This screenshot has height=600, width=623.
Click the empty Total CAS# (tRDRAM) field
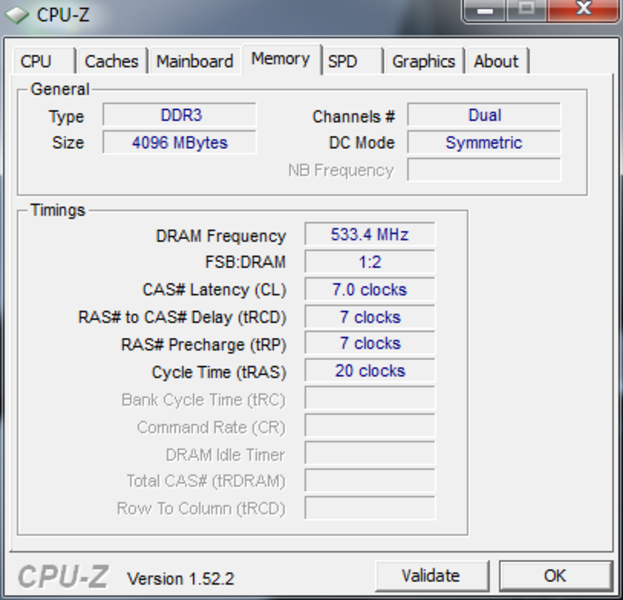point(370,480)
